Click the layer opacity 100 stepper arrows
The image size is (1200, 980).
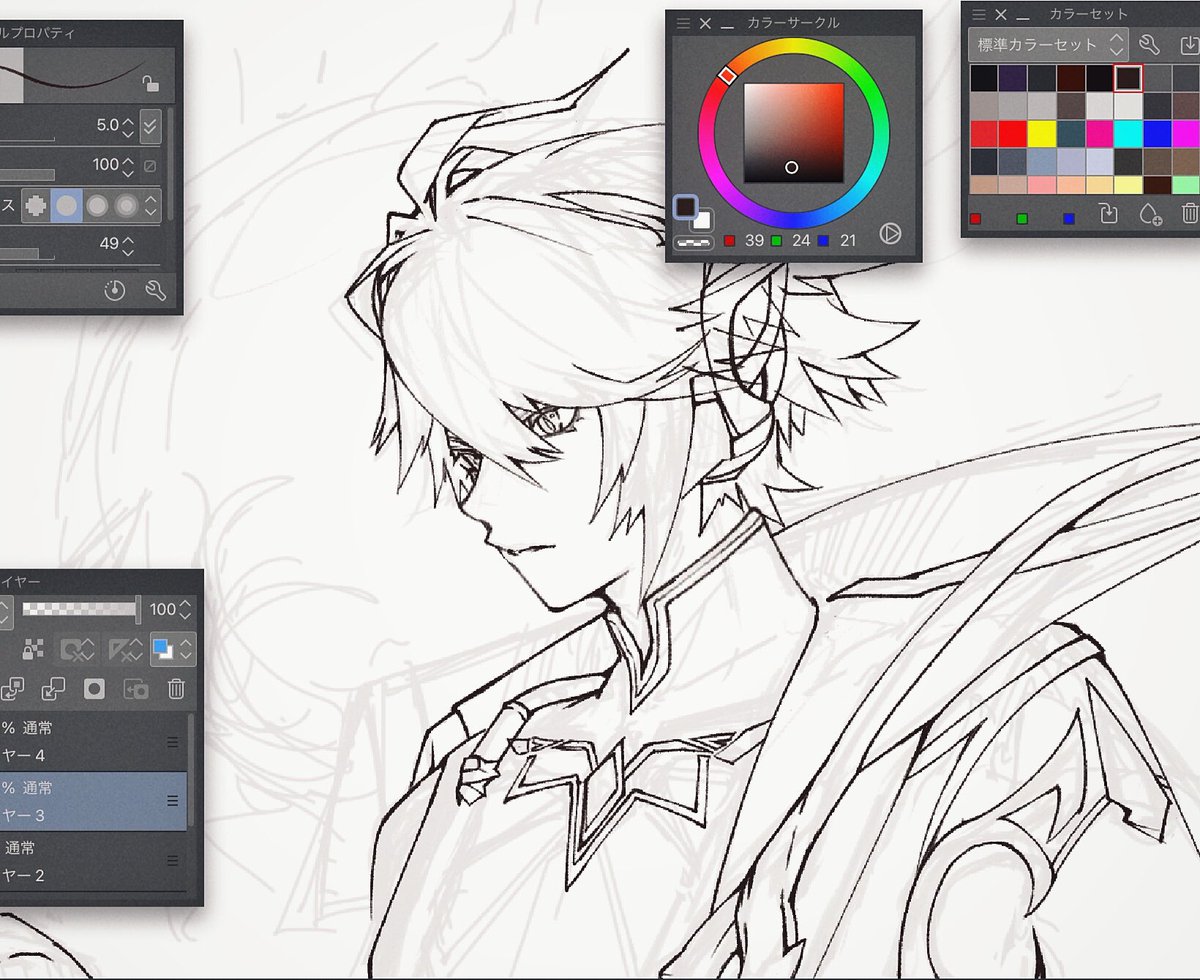point(185,609)
